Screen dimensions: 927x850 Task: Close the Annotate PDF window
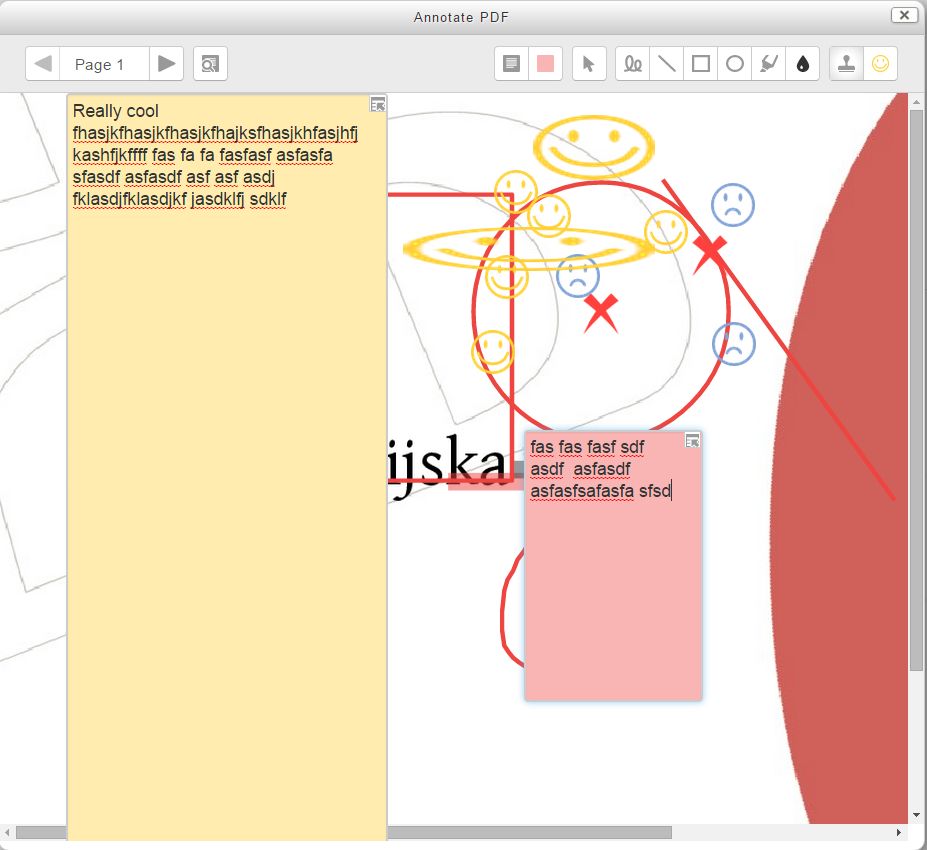click(904, 15)
